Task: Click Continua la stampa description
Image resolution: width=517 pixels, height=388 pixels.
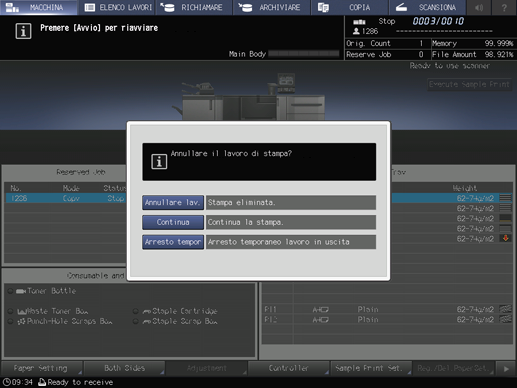Action: click(291, 222)
